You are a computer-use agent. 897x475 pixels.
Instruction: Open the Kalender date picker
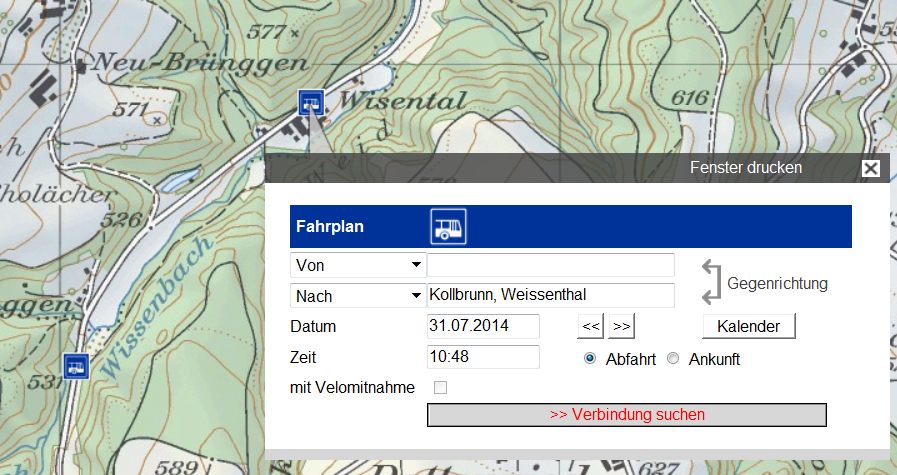[x=748, y=326]
